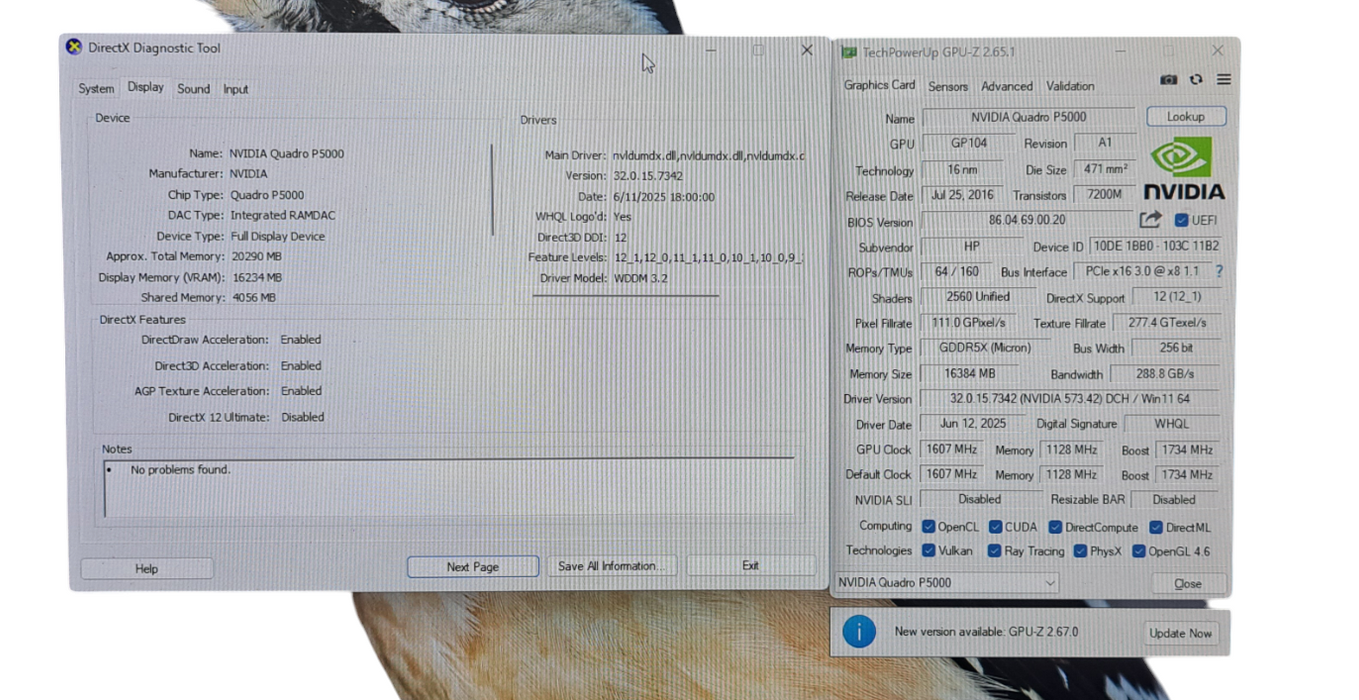This screenshot has height=700, width=1359.
Task: Minimize the TechPowerUp GPU-Z window
Action: pos(1119,50)
